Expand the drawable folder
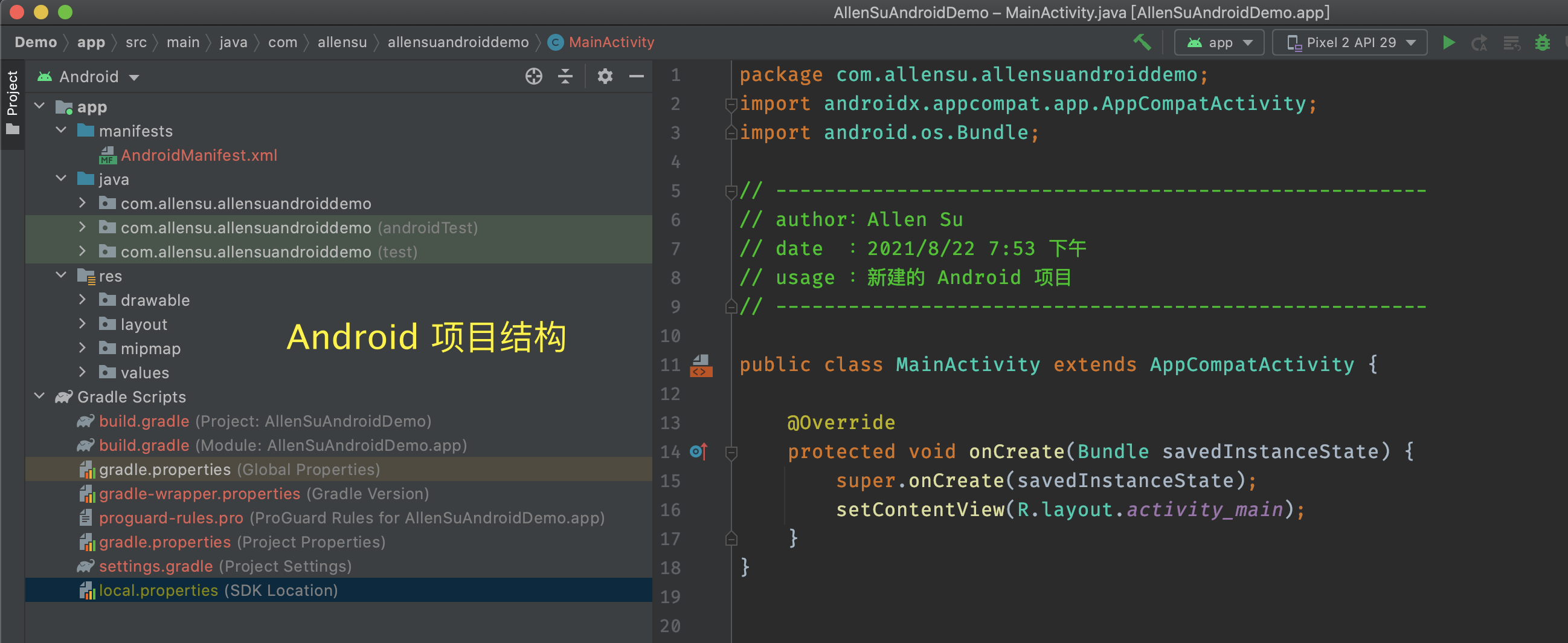The image size is (1568, 643). [x=83, y=300]
